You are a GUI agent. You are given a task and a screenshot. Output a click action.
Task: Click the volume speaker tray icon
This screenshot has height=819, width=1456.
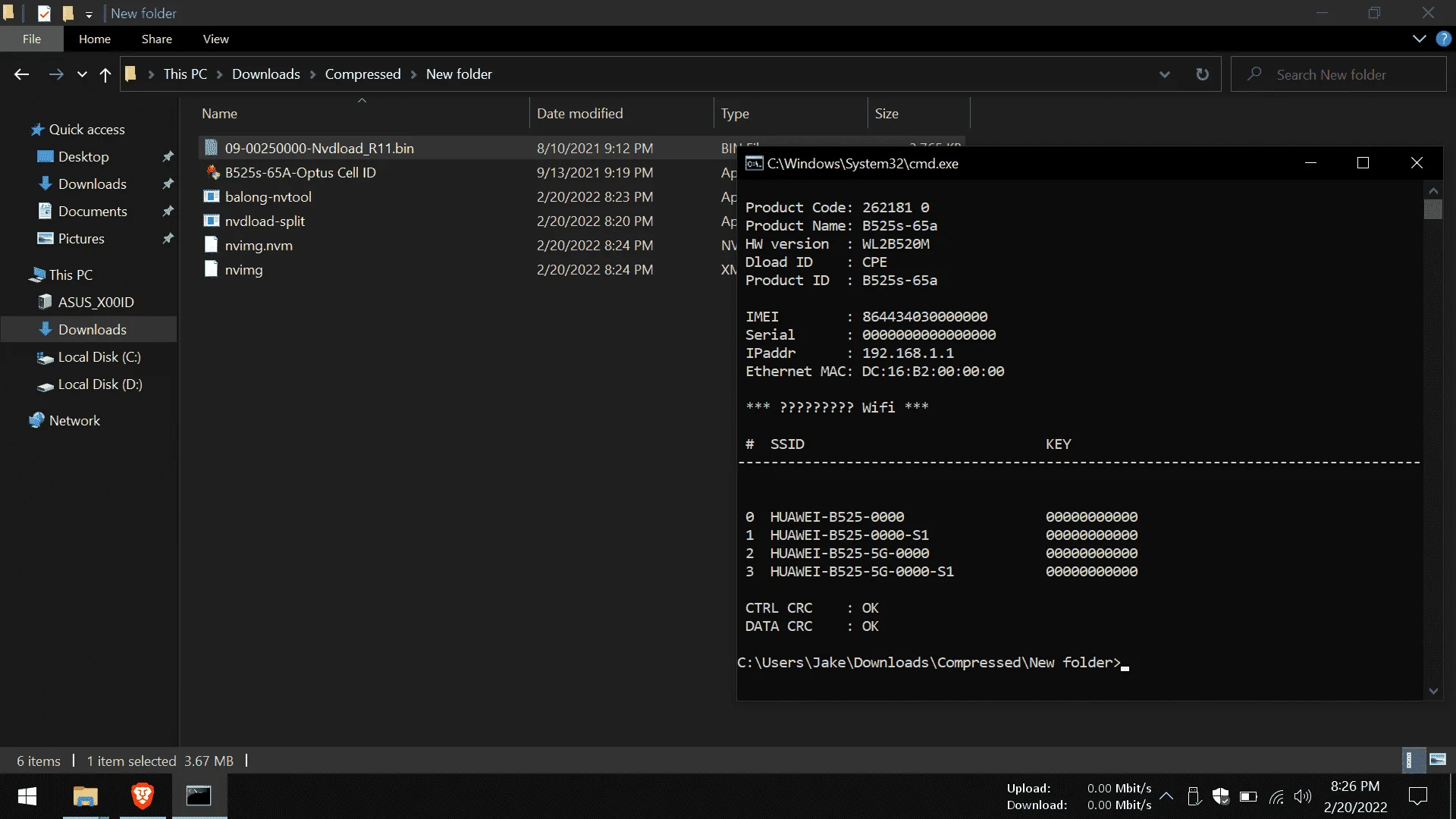(1303, 796)
